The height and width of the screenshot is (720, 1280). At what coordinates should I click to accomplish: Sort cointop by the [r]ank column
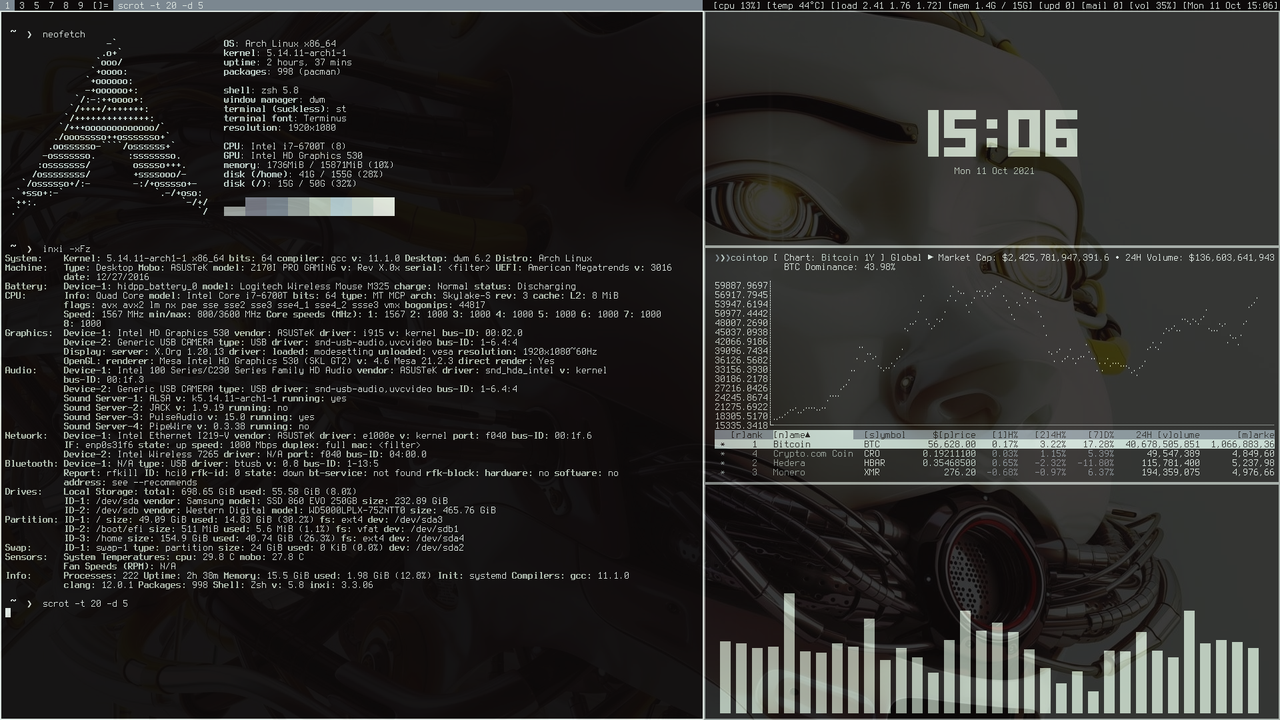coord(747,435)
